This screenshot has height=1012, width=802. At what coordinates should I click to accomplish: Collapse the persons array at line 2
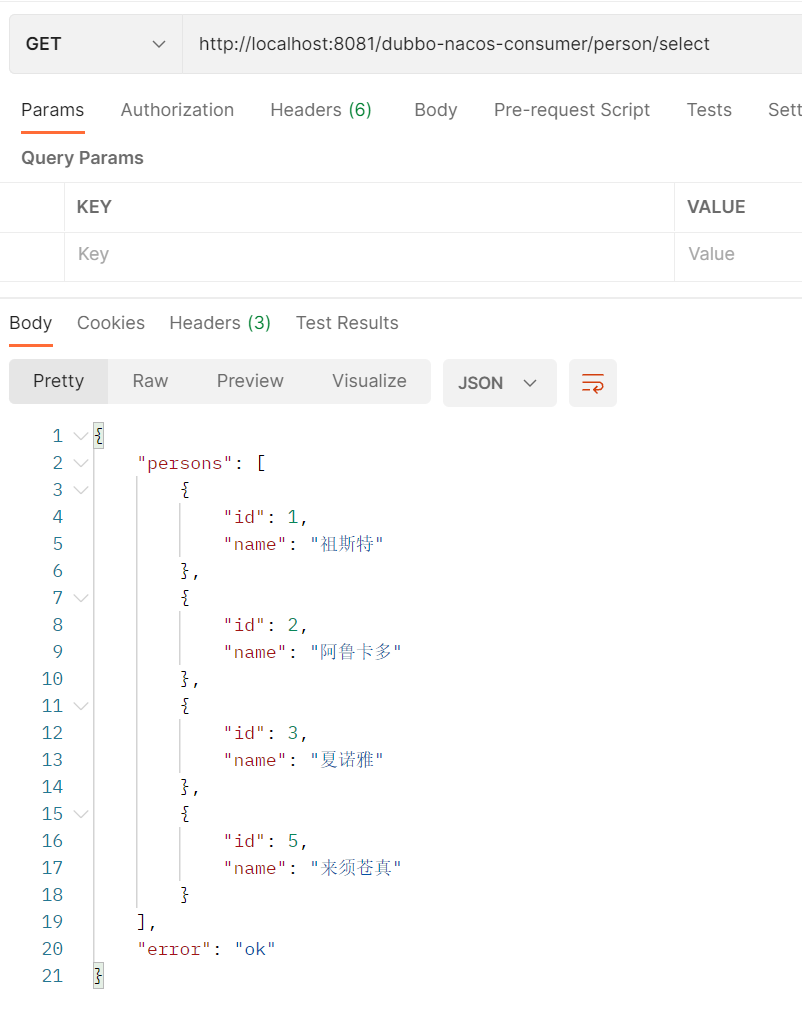coord(81,463)
